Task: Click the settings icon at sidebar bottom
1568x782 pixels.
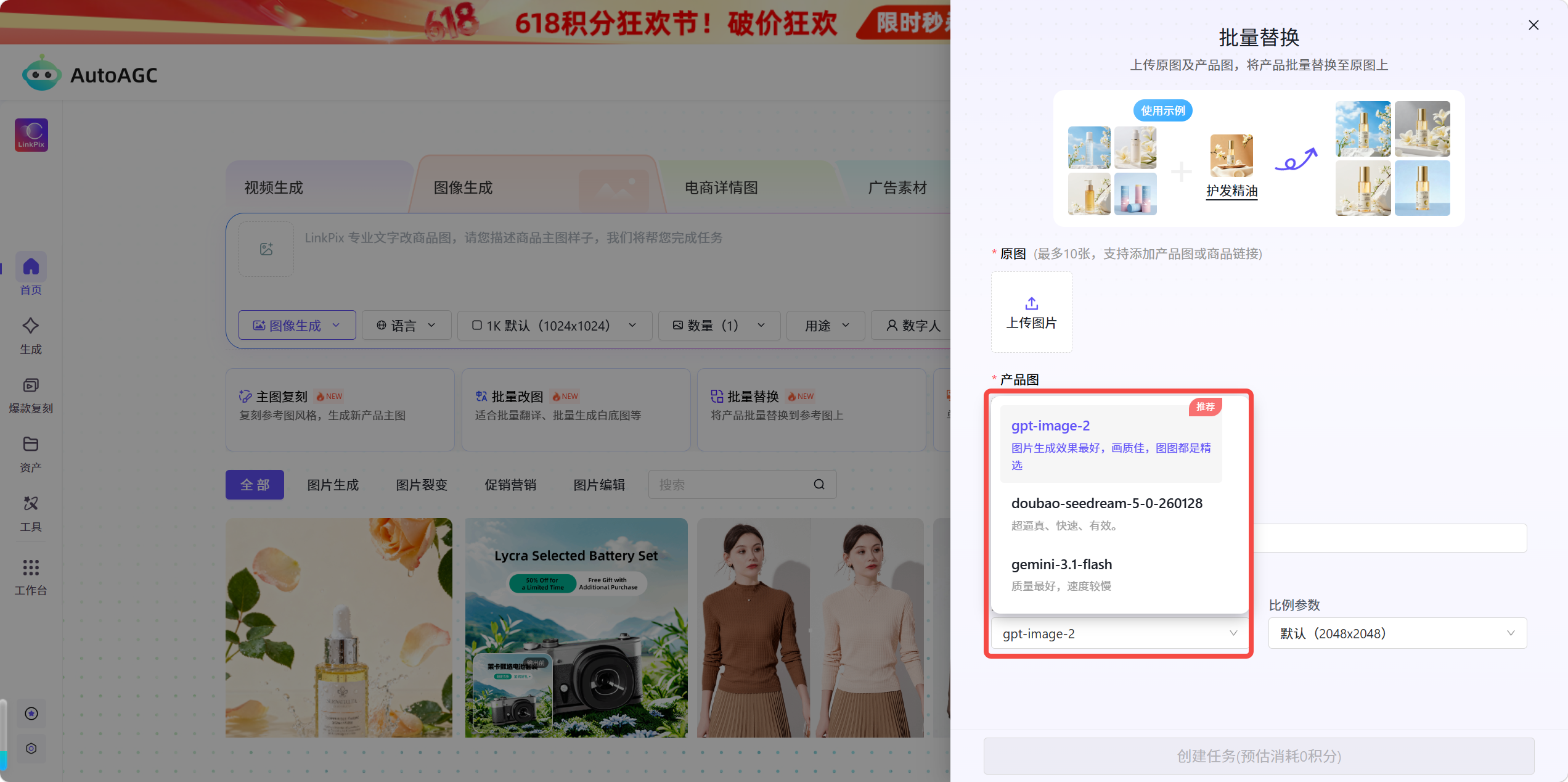Action: click(31, 748)
